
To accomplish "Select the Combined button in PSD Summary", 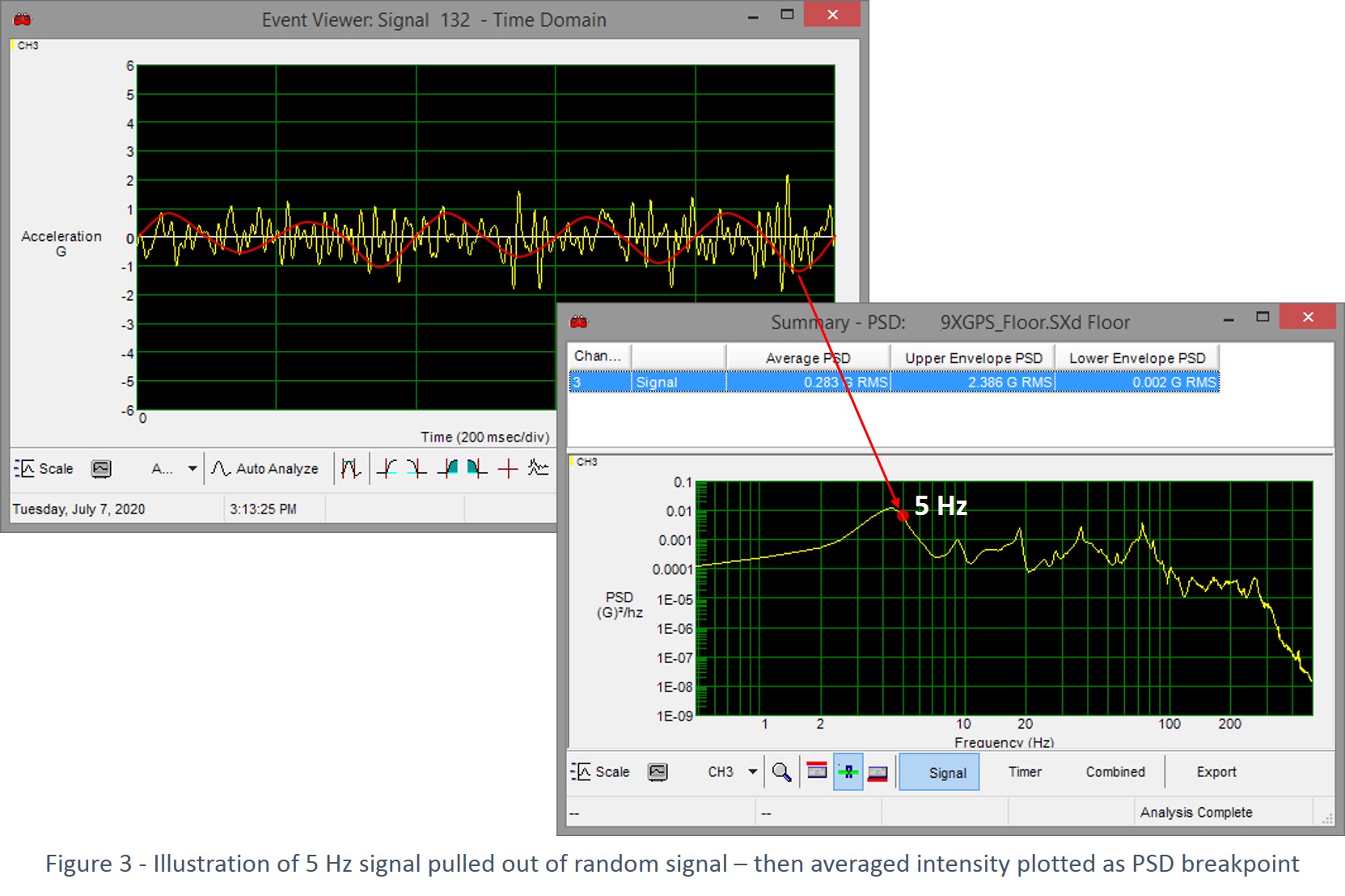I will (1115, 772).
